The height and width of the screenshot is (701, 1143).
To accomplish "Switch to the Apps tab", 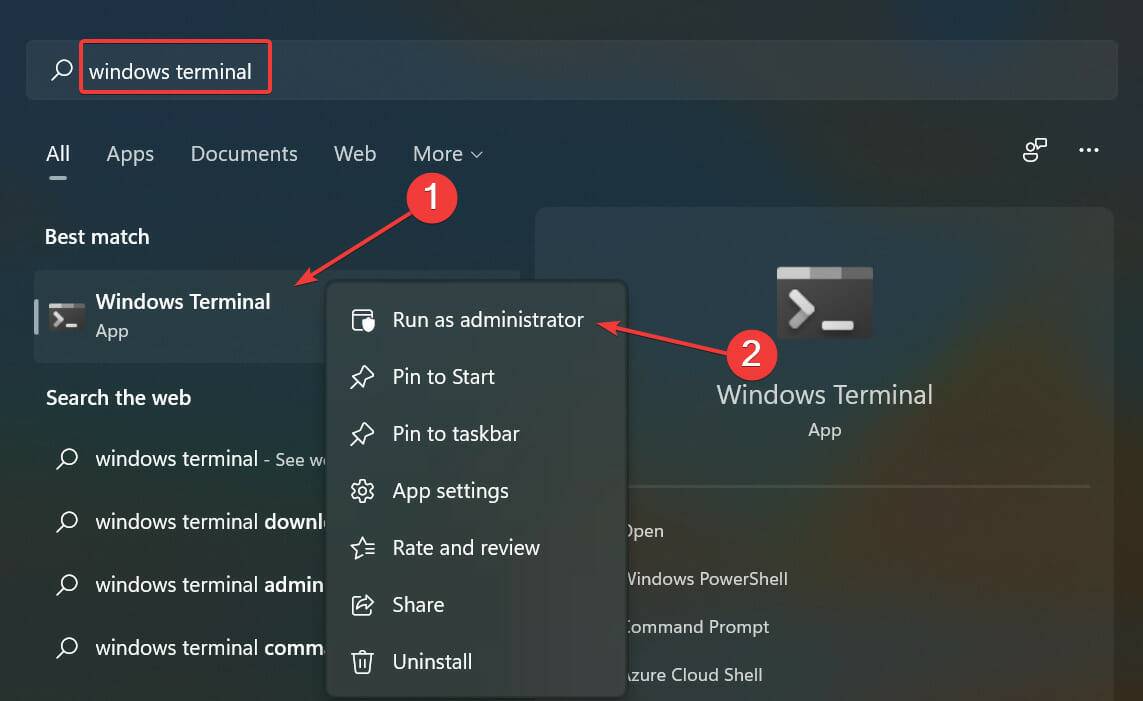I will tap(129, 154).
